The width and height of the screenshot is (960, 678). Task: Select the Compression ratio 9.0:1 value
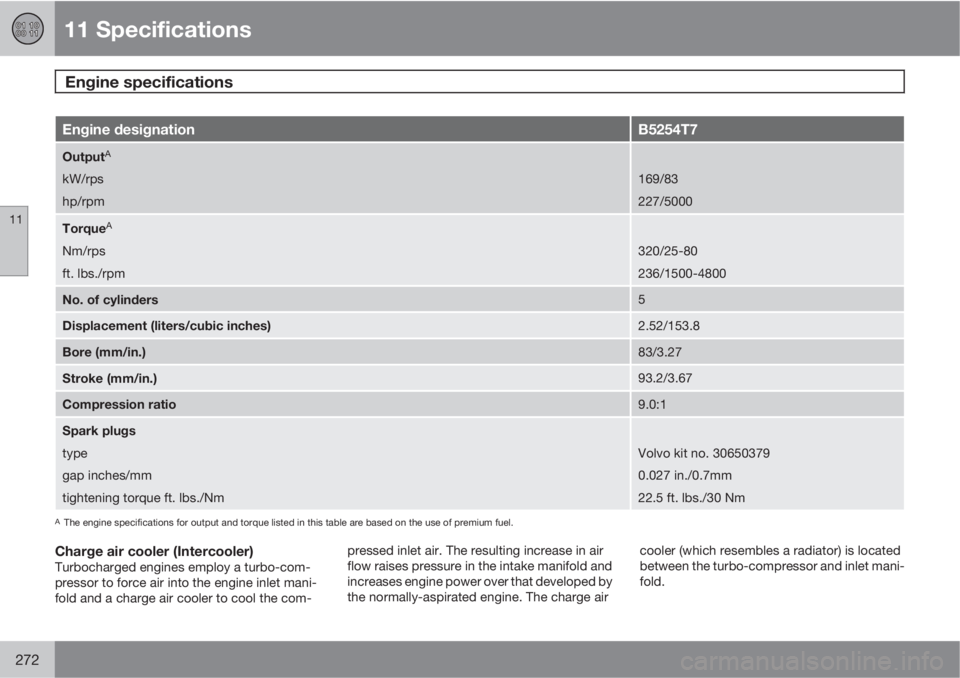click(x=654, y=404)
